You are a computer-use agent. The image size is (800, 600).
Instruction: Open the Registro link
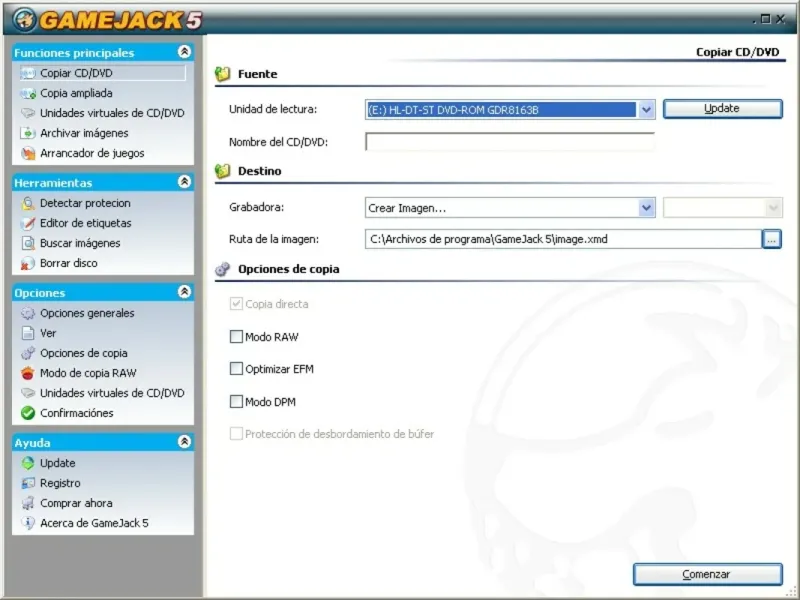(60, 483)
